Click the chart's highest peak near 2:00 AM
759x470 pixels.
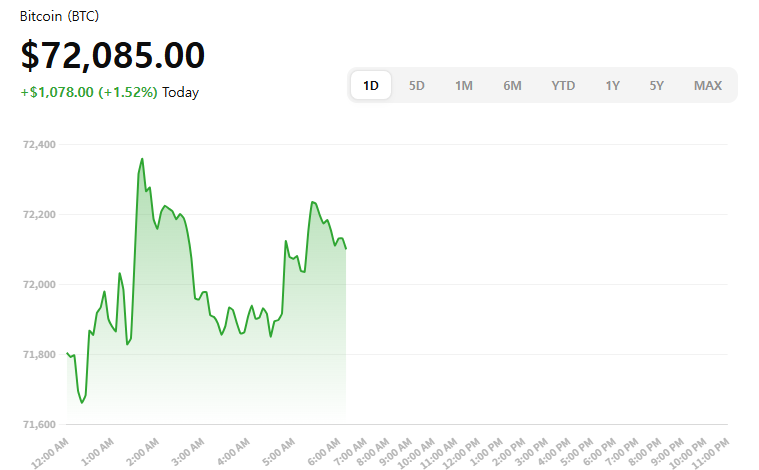142,158
